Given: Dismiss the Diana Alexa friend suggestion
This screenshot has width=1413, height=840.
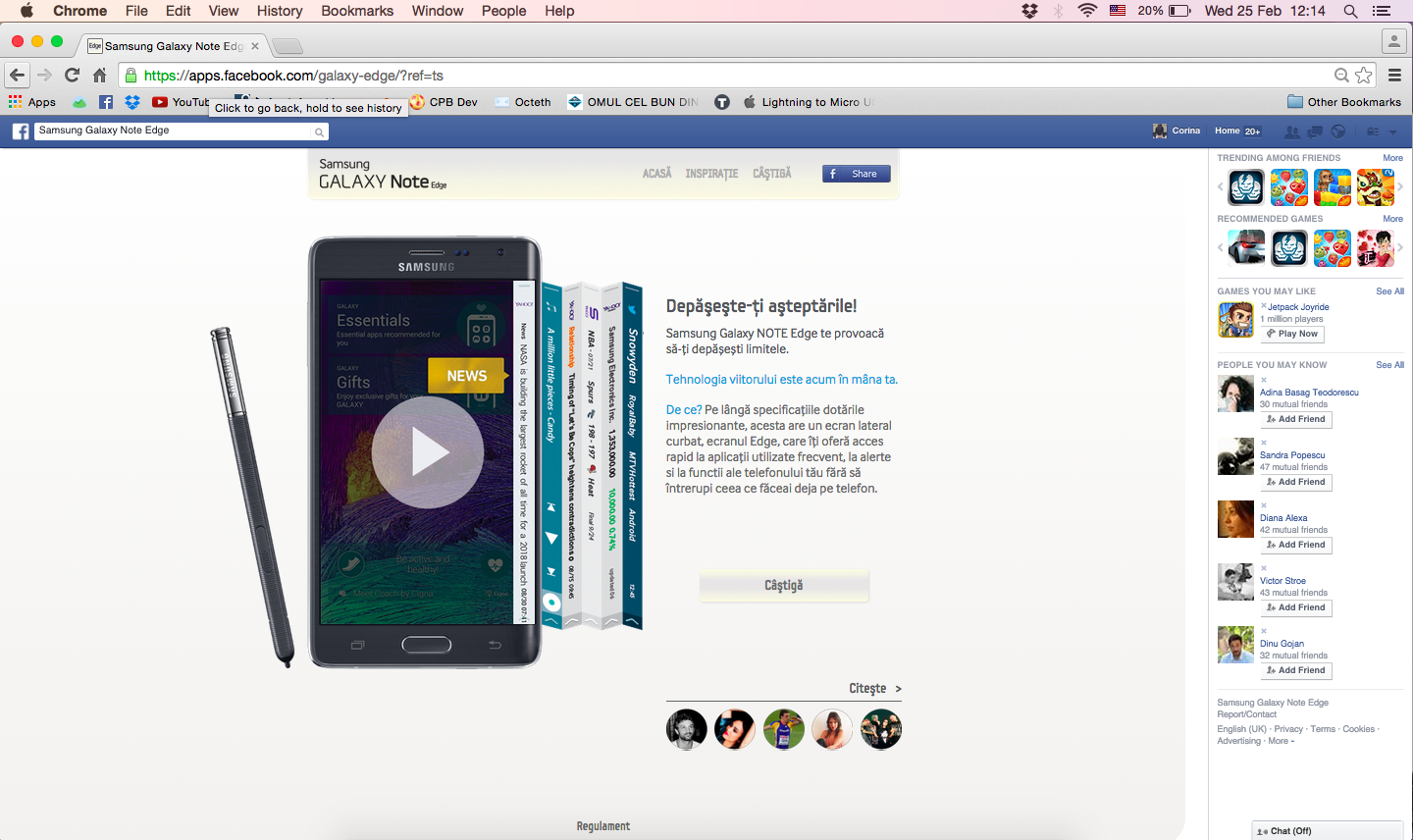Looking at the screenshot, I should [1264, 505].
